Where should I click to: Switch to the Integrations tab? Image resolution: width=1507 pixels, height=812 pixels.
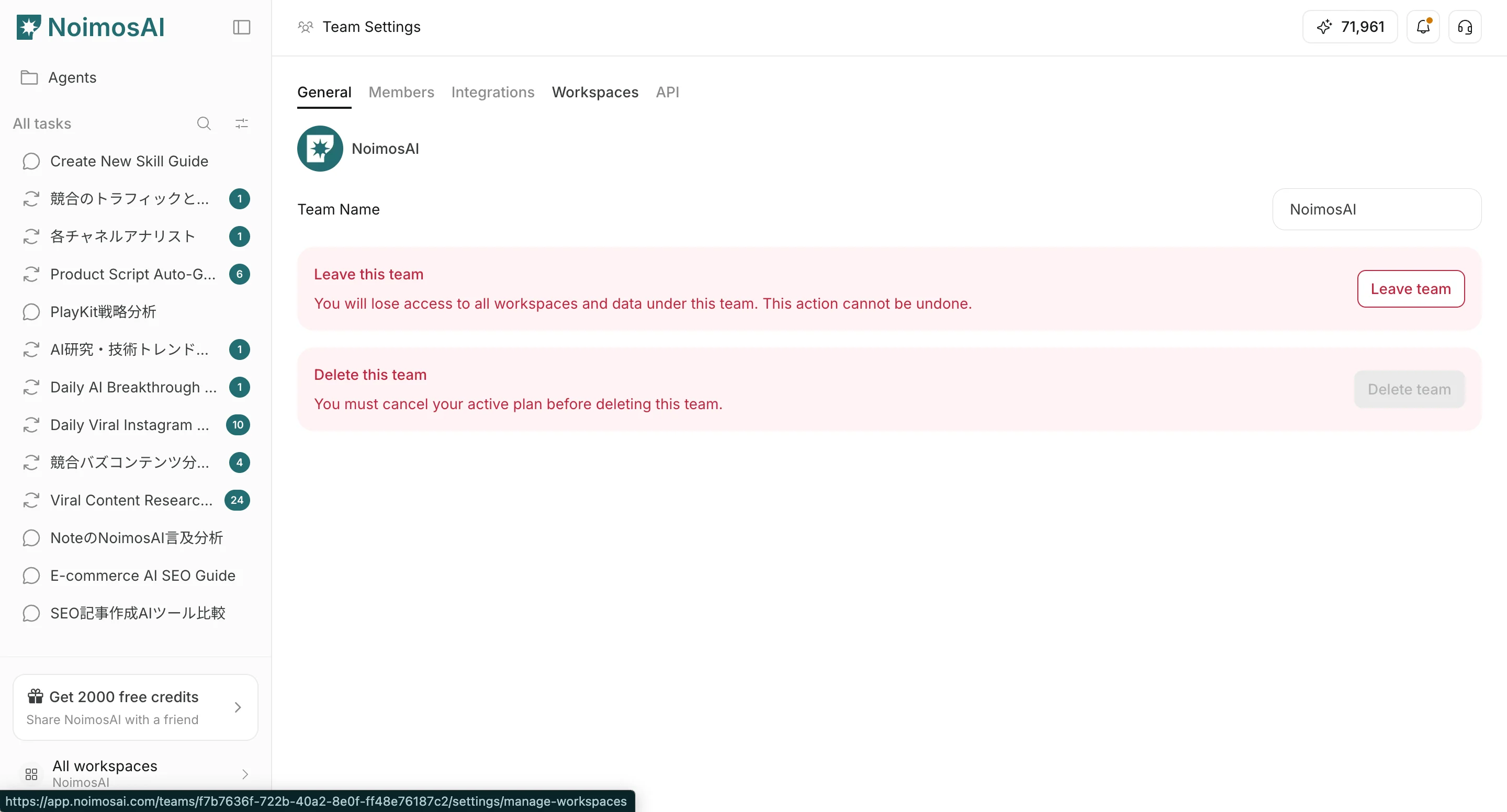point(492,93)
